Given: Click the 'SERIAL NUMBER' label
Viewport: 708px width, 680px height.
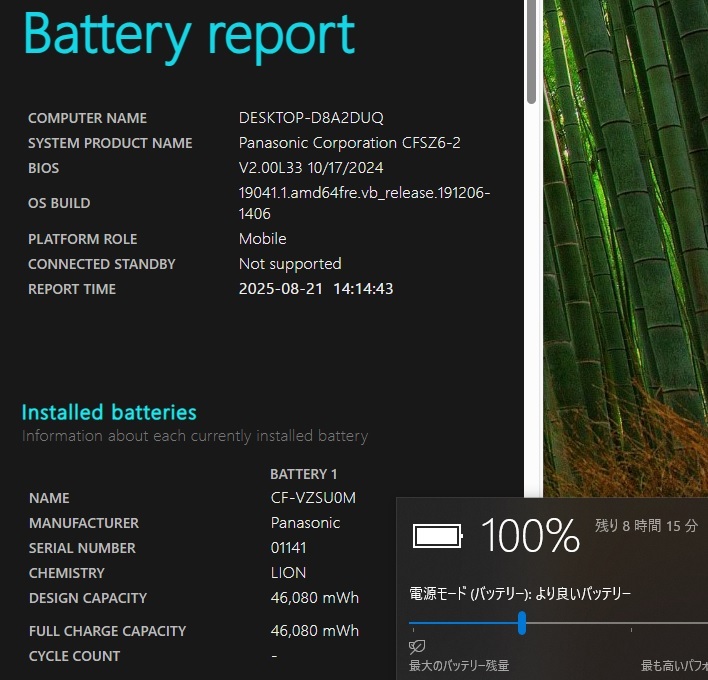Looking at the screenshot, I should 82,548.
